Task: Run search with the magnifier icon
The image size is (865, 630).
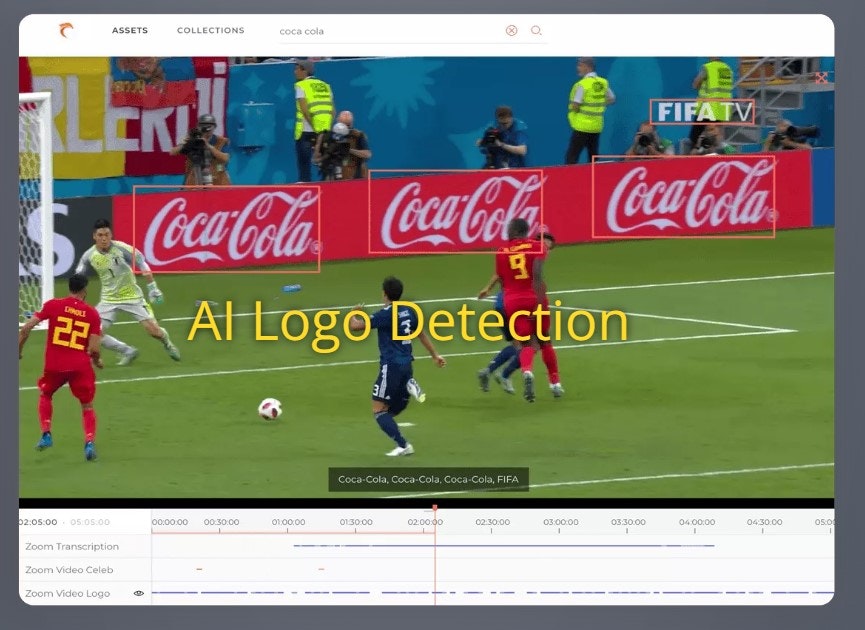Action: (536, 30)
